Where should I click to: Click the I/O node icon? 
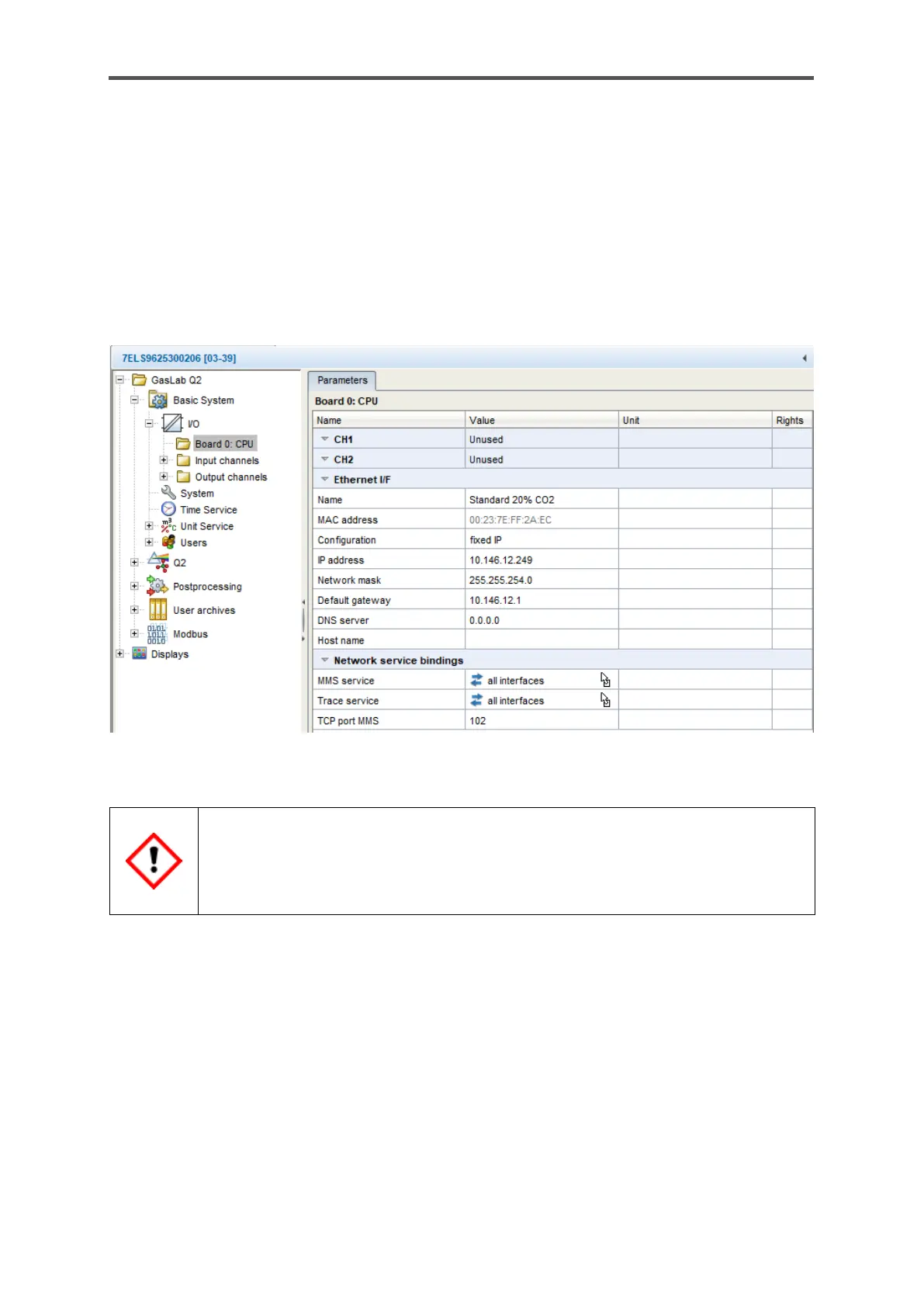coord(172,424)
